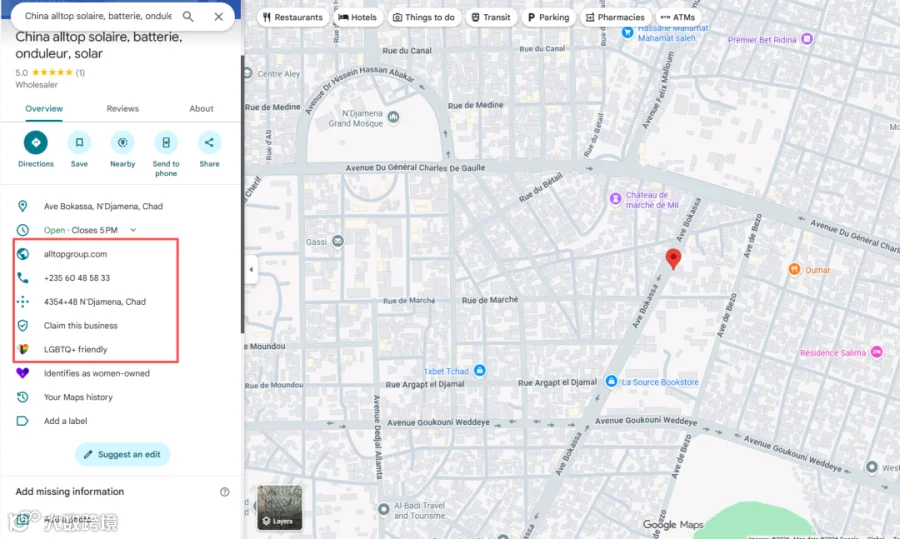The image size is (900, 539).
Task: Click Add a label
Action: tap(65, 421)
